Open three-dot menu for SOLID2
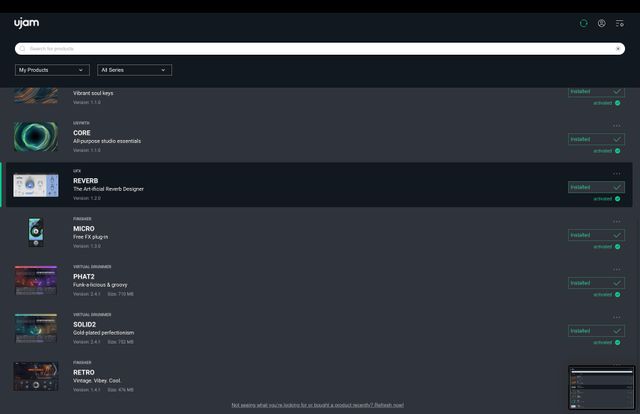This screenshot has width=640, height=414. coord(617,318)
